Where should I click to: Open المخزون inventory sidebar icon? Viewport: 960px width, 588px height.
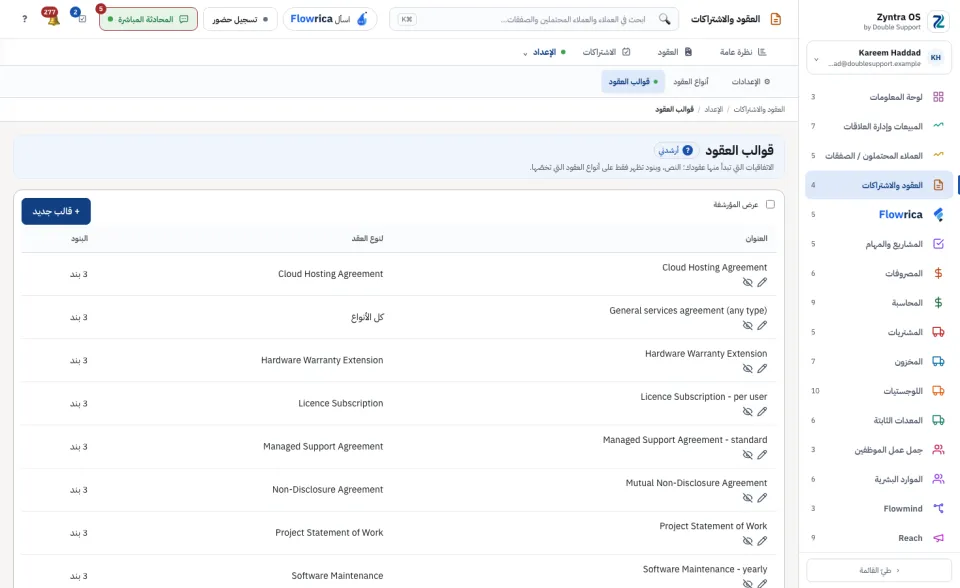tap(938, 361)
